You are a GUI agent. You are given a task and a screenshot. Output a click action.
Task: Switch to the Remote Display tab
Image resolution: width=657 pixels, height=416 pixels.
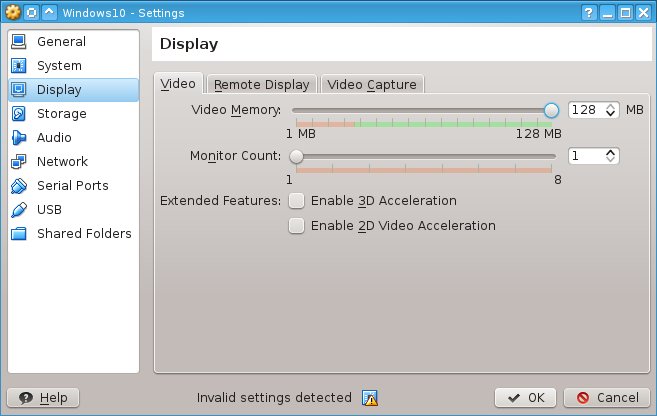[x=262, y=84]
